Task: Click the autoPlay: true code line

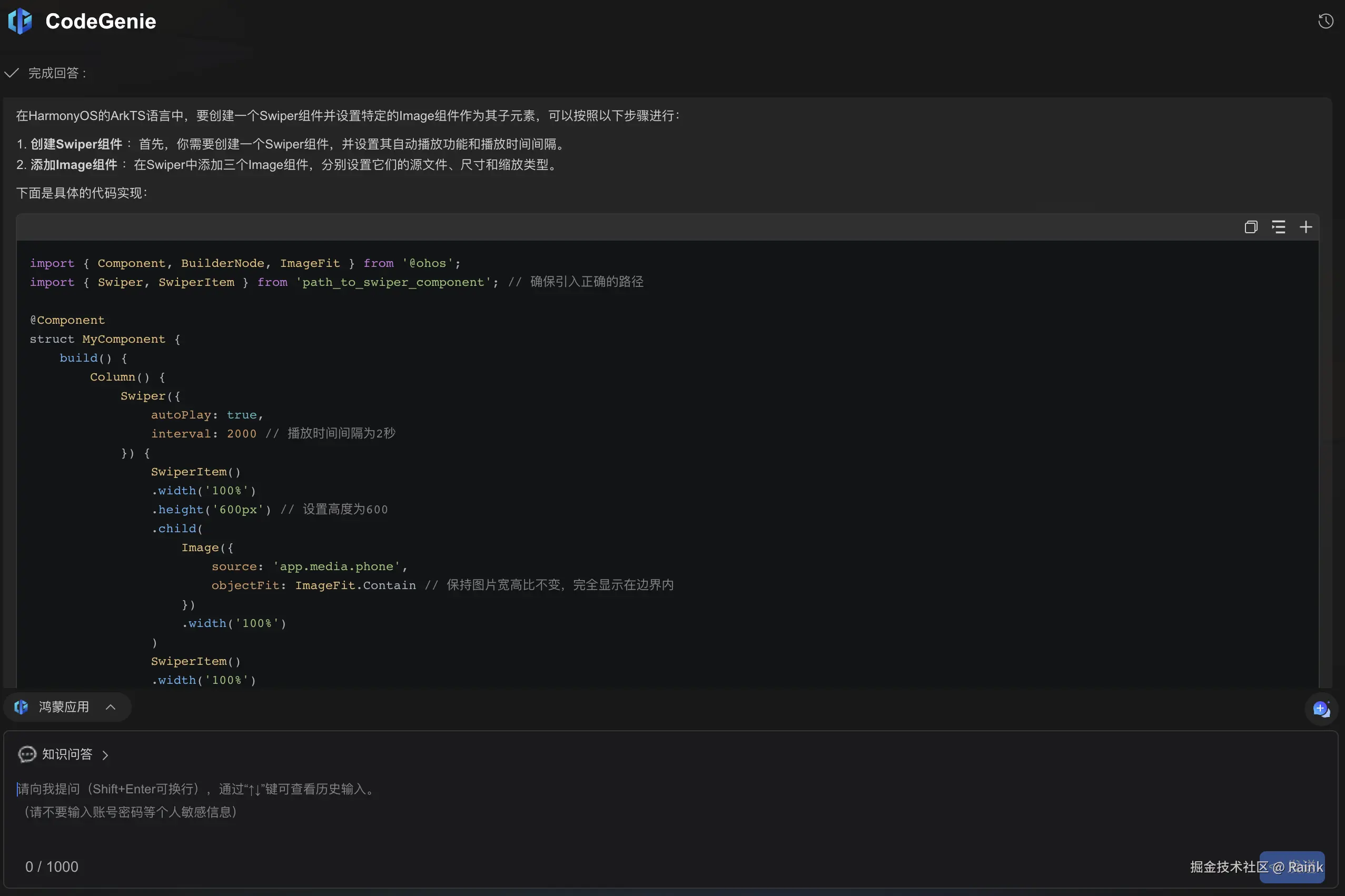Action: tap(207, 415)
